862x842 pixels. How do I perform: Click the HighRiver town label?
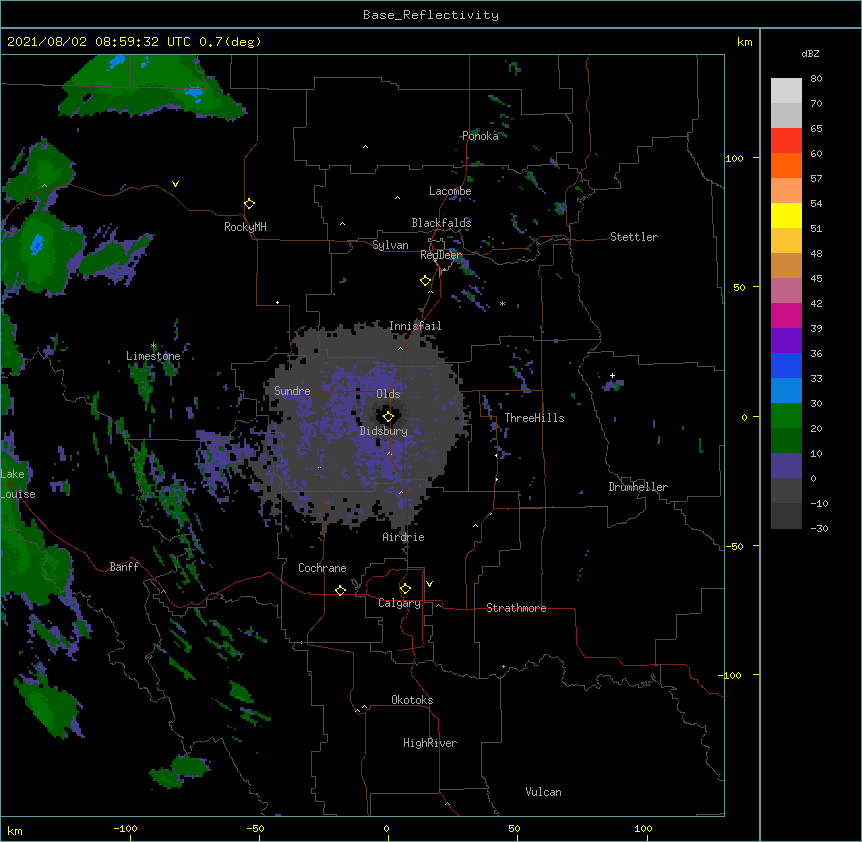click(430, 743)
